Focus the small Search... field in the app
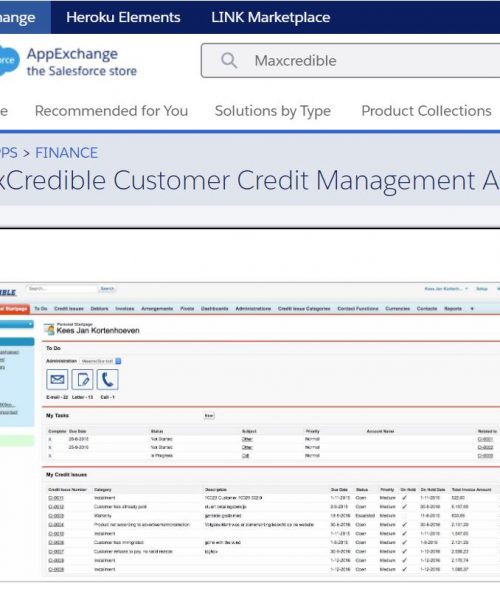The height and width of the screenshot is (600, 500). (62, 289)
